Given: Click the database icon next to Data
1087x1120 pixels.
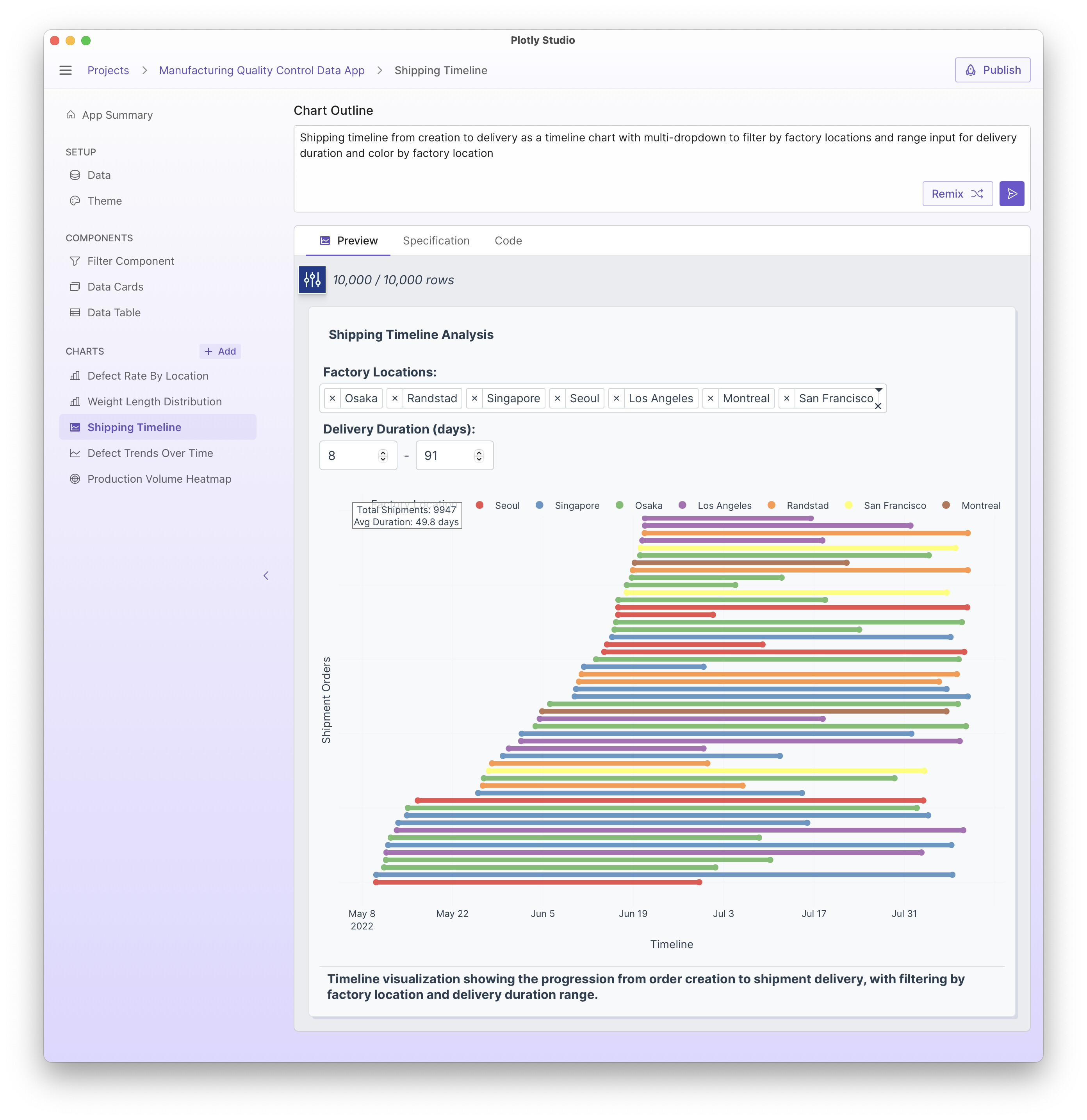Looking at the screenshot, I should (75, 175).
